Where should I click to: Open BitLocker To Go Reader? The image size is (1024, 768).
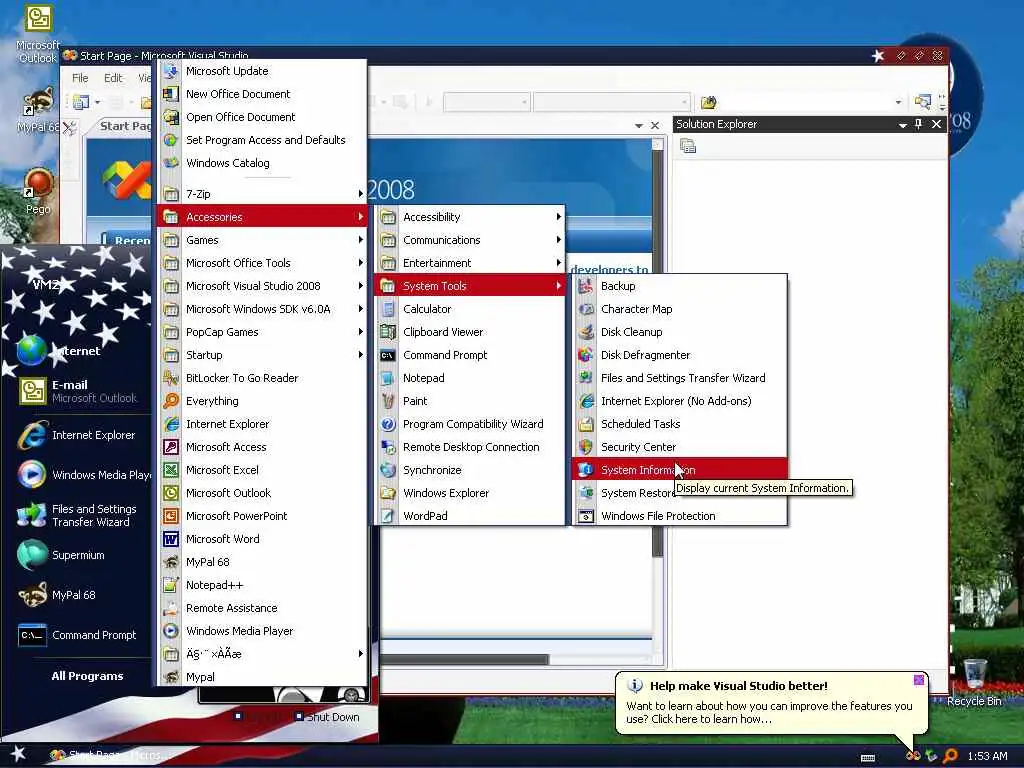point(261,378)
